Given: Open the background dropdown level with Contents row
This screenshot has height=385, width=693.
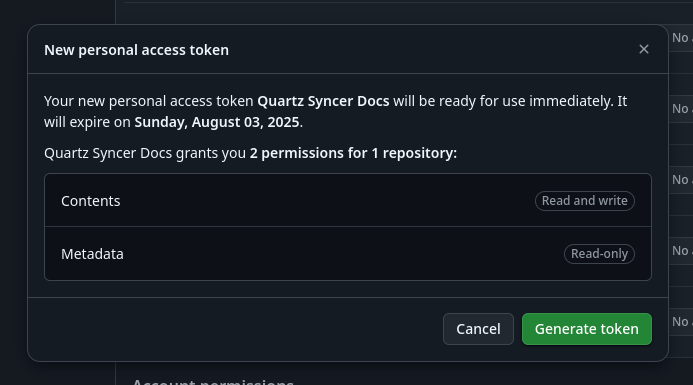Looking at the screenshot, I should (x=681, y=180).
